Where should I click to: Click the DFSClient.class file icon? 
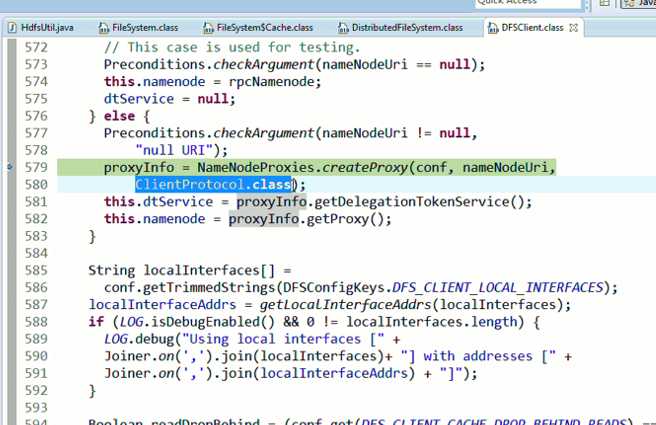[493, 28]
